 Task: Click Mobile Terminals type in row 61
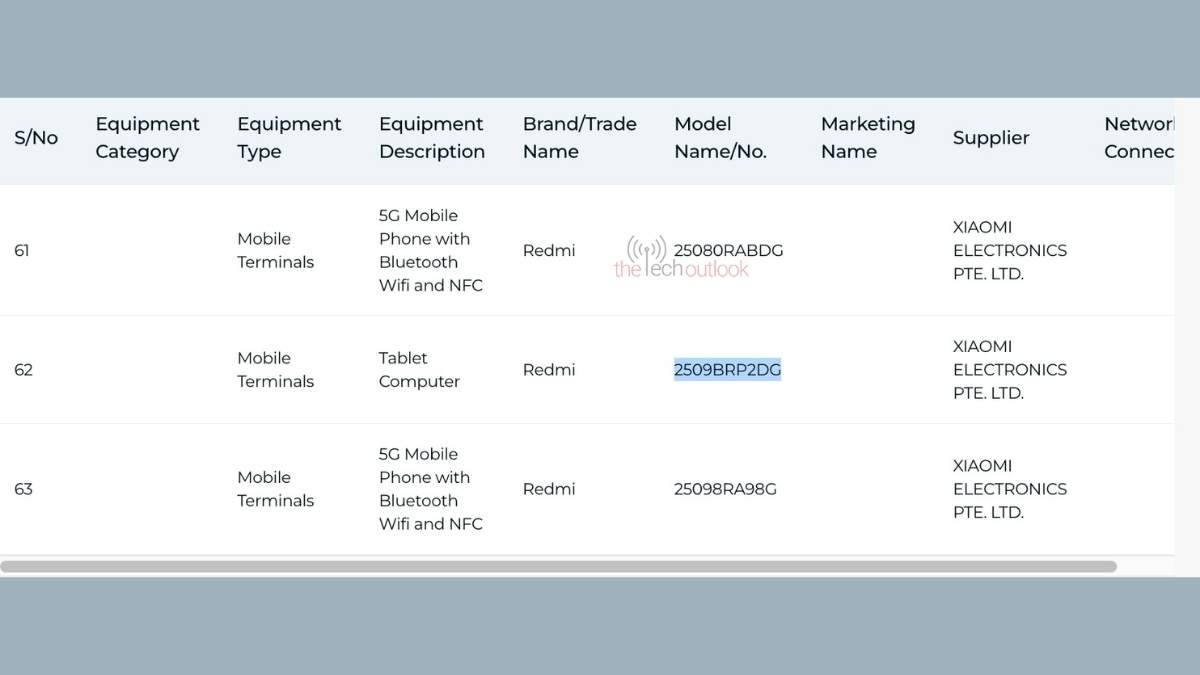point(275,251)
